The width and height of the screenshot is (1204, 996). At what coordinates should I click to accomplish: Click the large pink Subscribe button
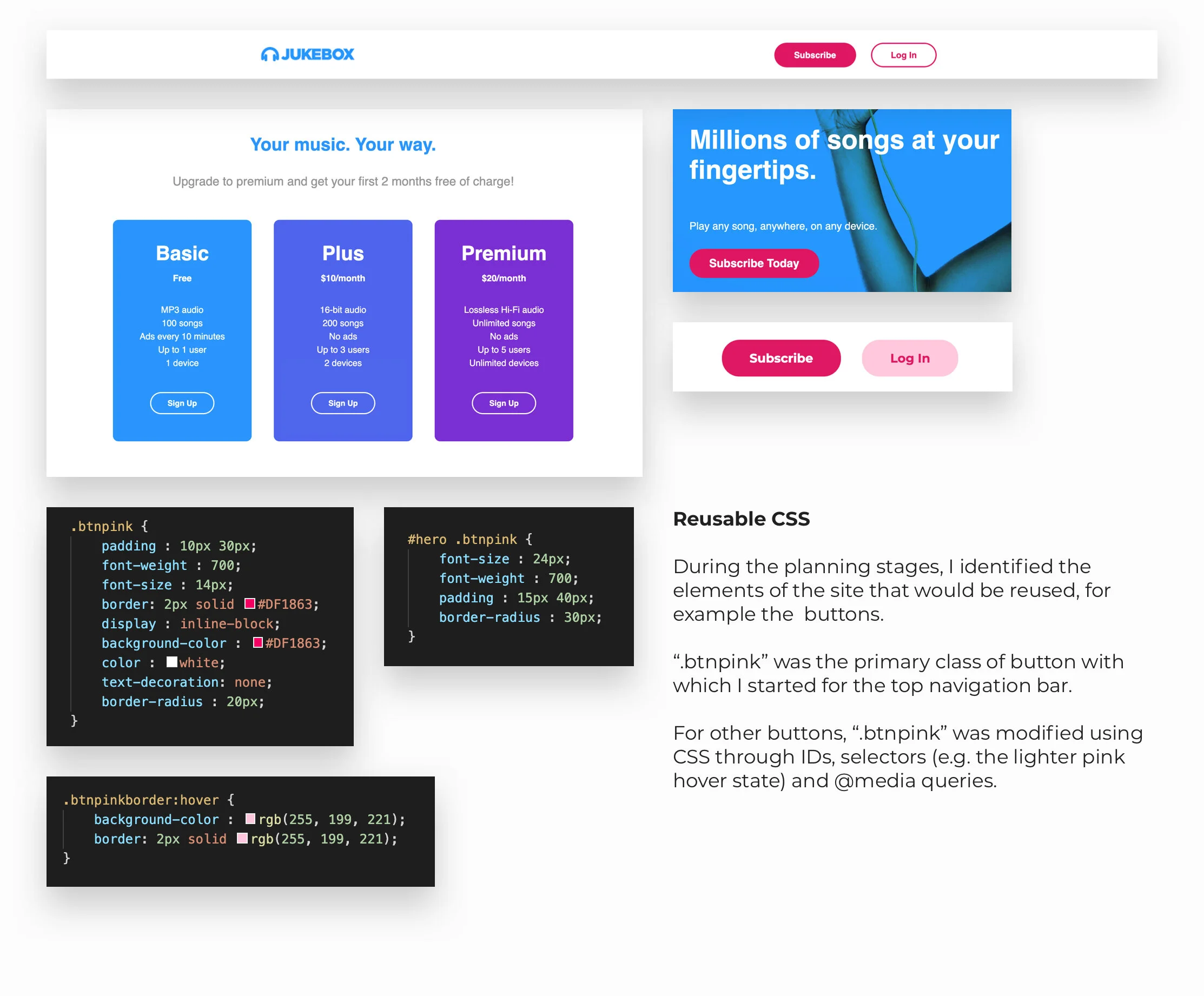click(780, 358)
